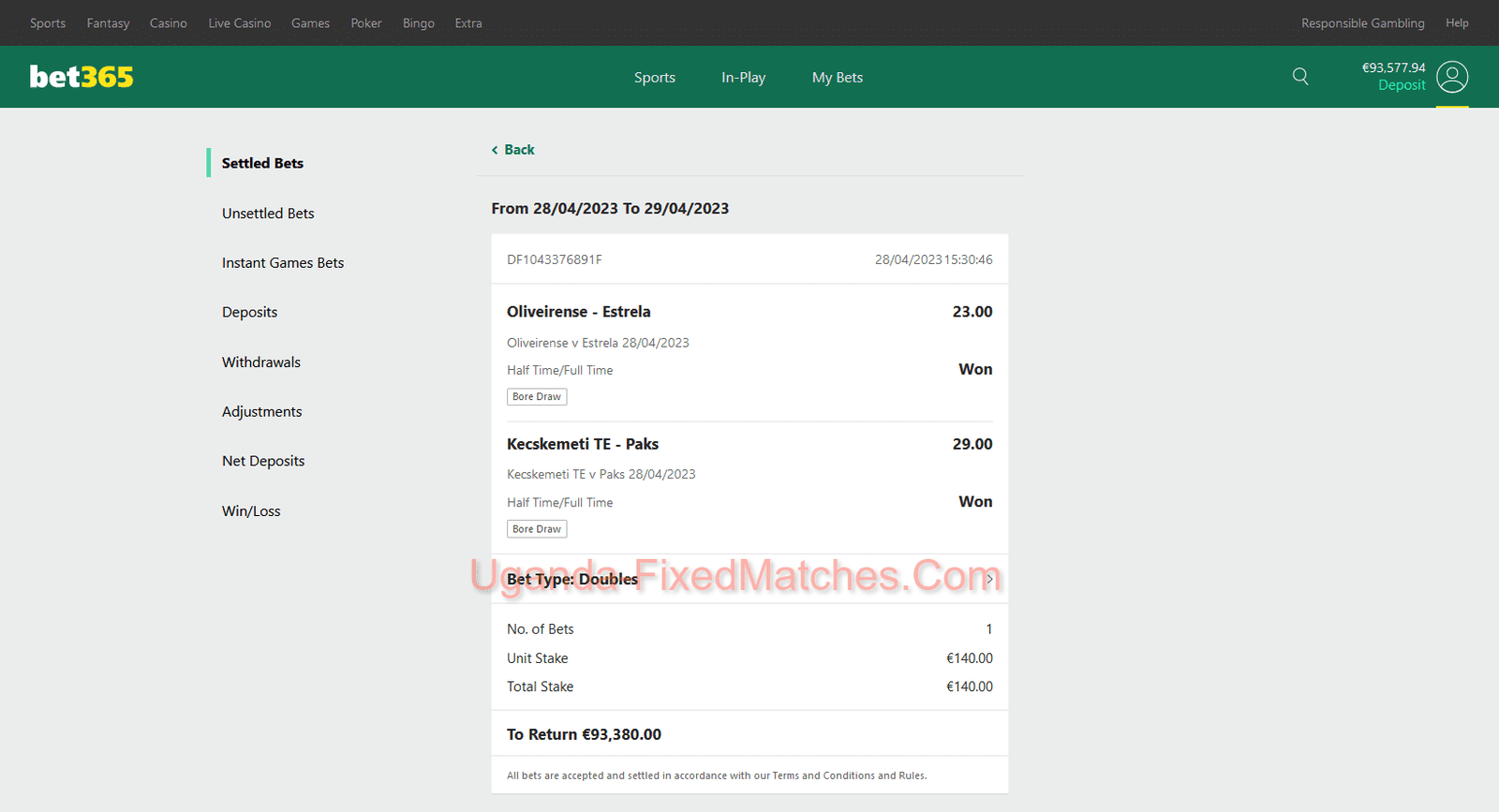Go to Withdrawals in sidebar

point(261,362)
